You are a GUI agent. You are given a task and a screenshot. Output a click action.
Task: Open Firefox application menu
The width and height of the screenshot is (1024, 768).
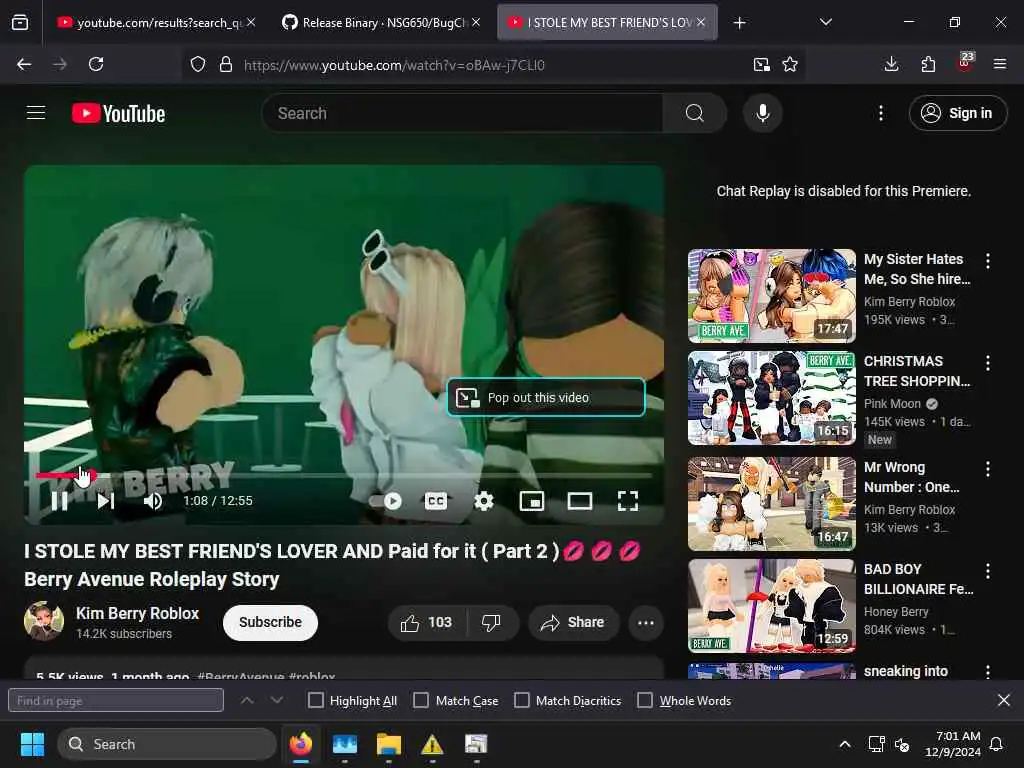(x=1000, y=64)
